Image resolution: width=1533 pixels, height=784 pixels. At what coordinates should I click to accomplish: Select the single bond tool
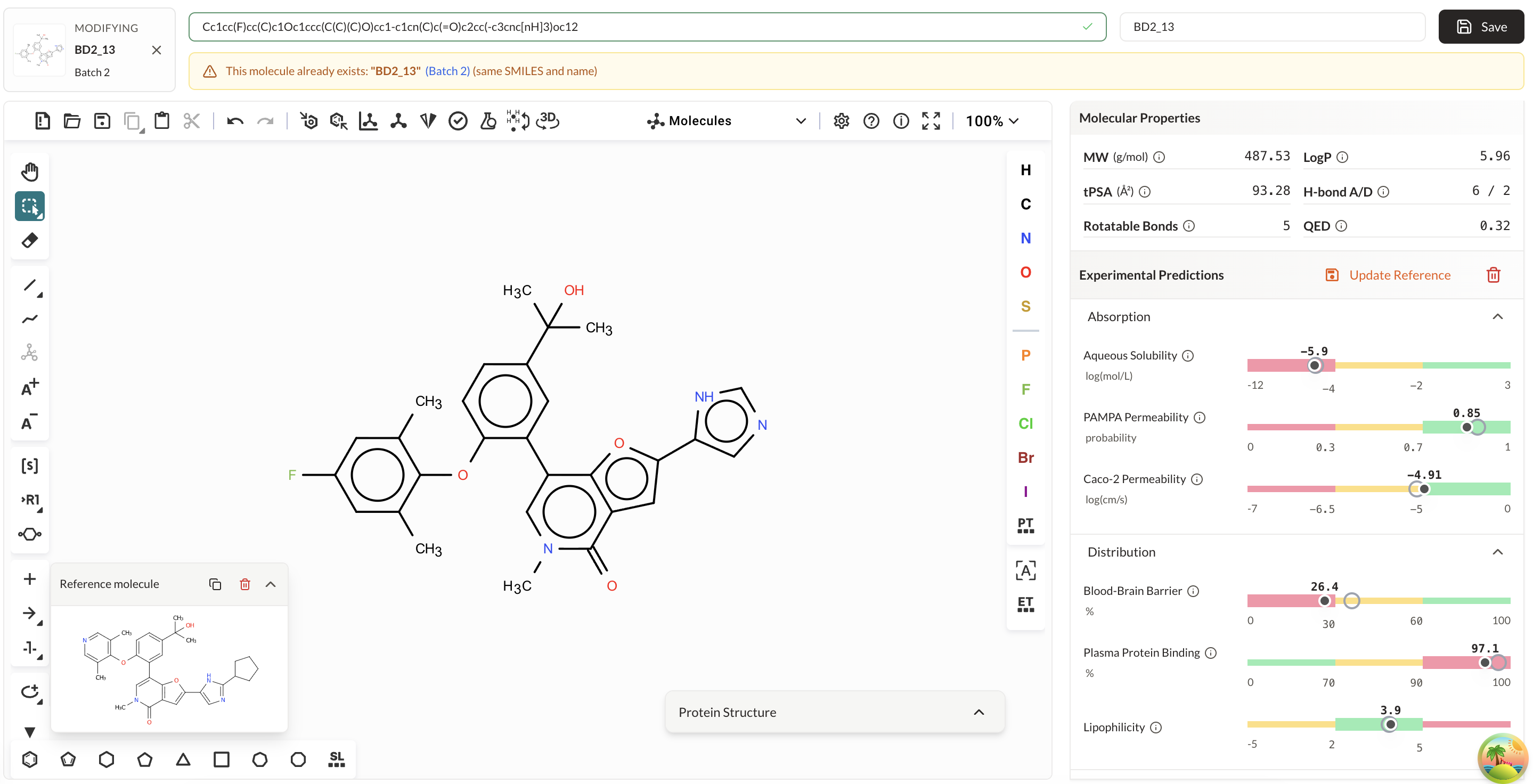point(30,285)
